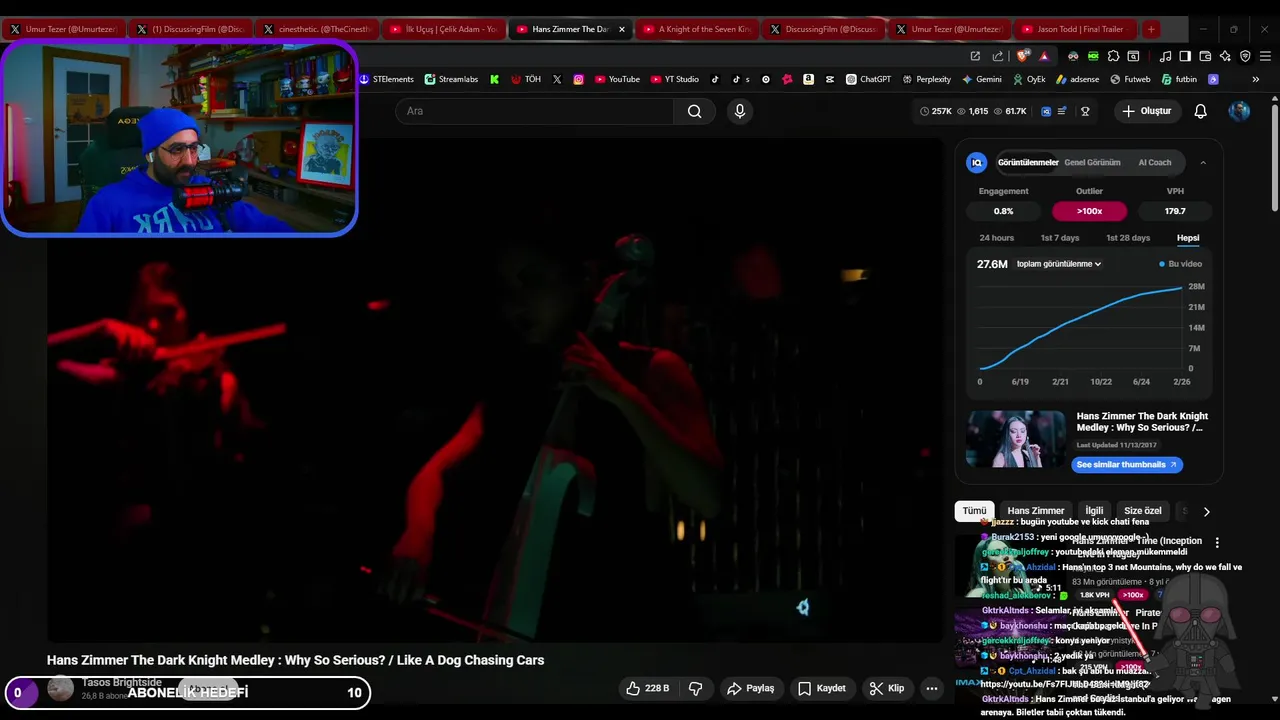Select the İlgili filter chip
This screenshot has width=1280, height=720.
tap(1094, 511)
